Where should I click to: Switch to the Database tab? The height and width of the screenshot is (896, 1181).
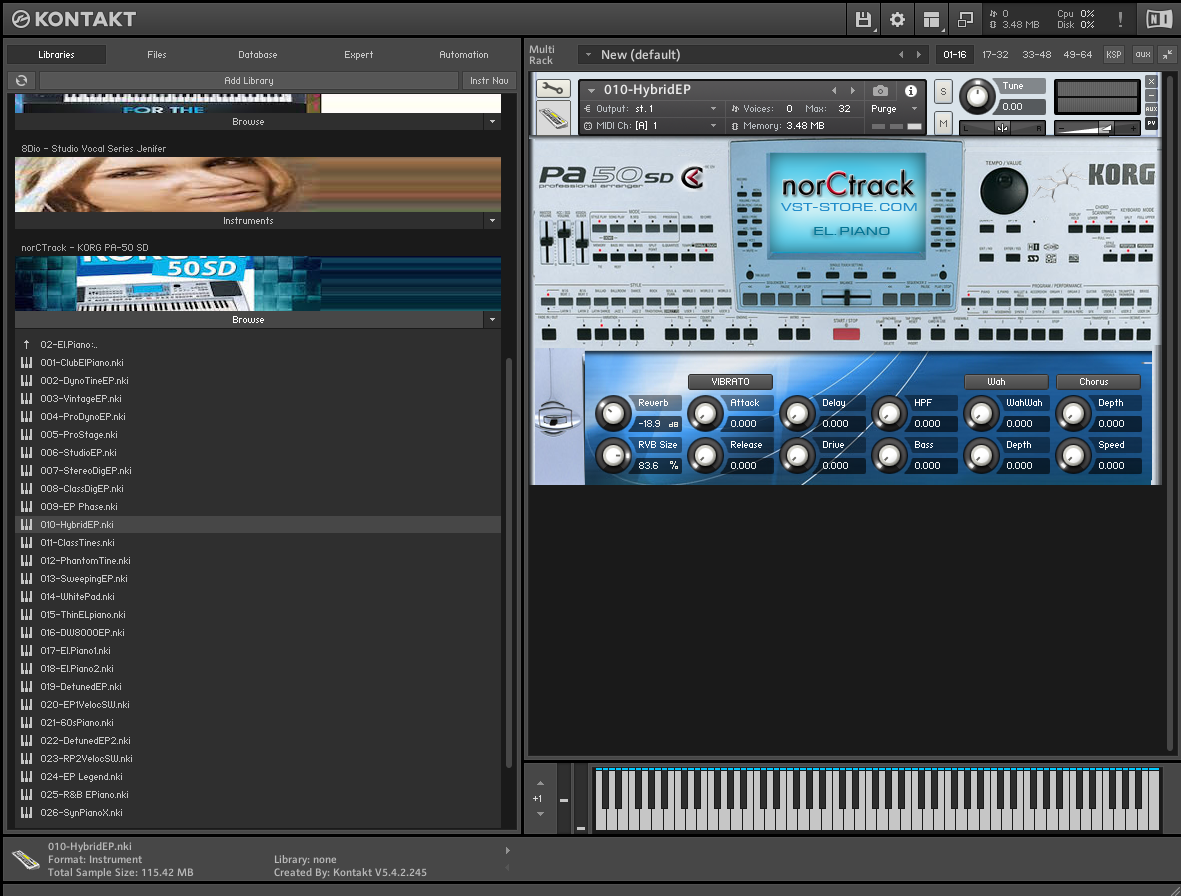[x=258, y=55]
